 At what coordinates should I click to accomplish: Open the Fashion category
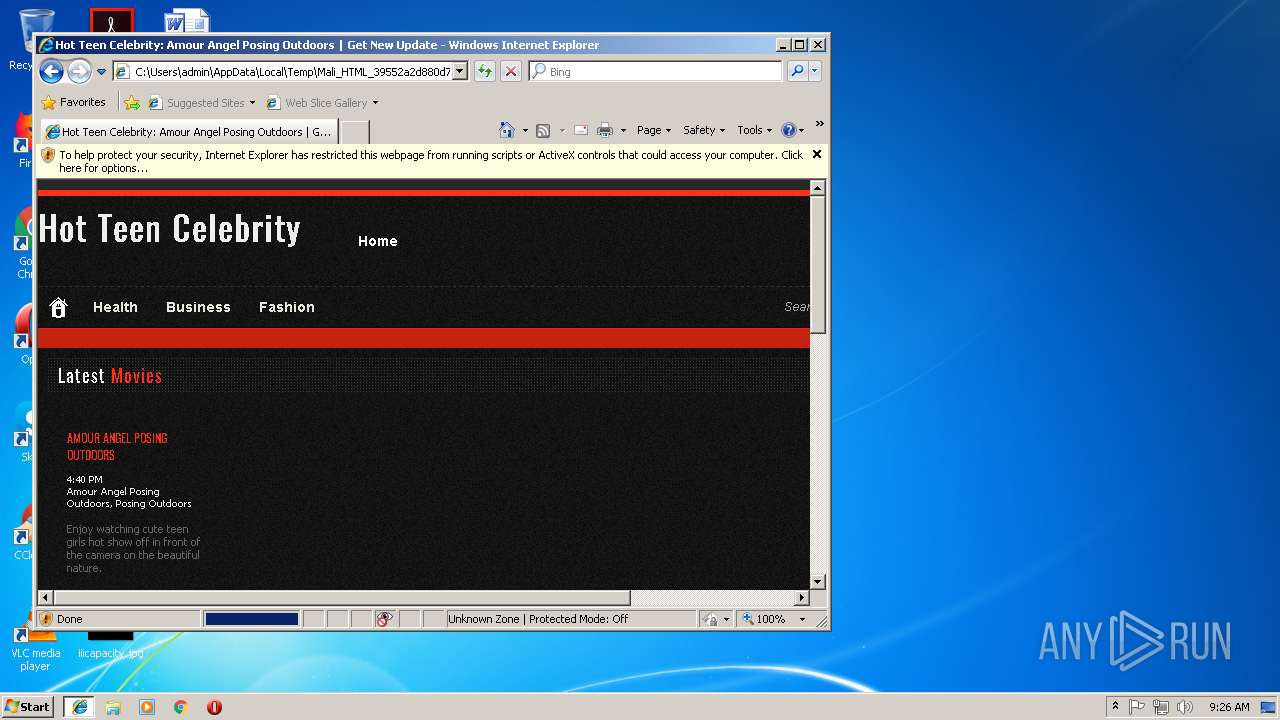[x=287, y=307]
